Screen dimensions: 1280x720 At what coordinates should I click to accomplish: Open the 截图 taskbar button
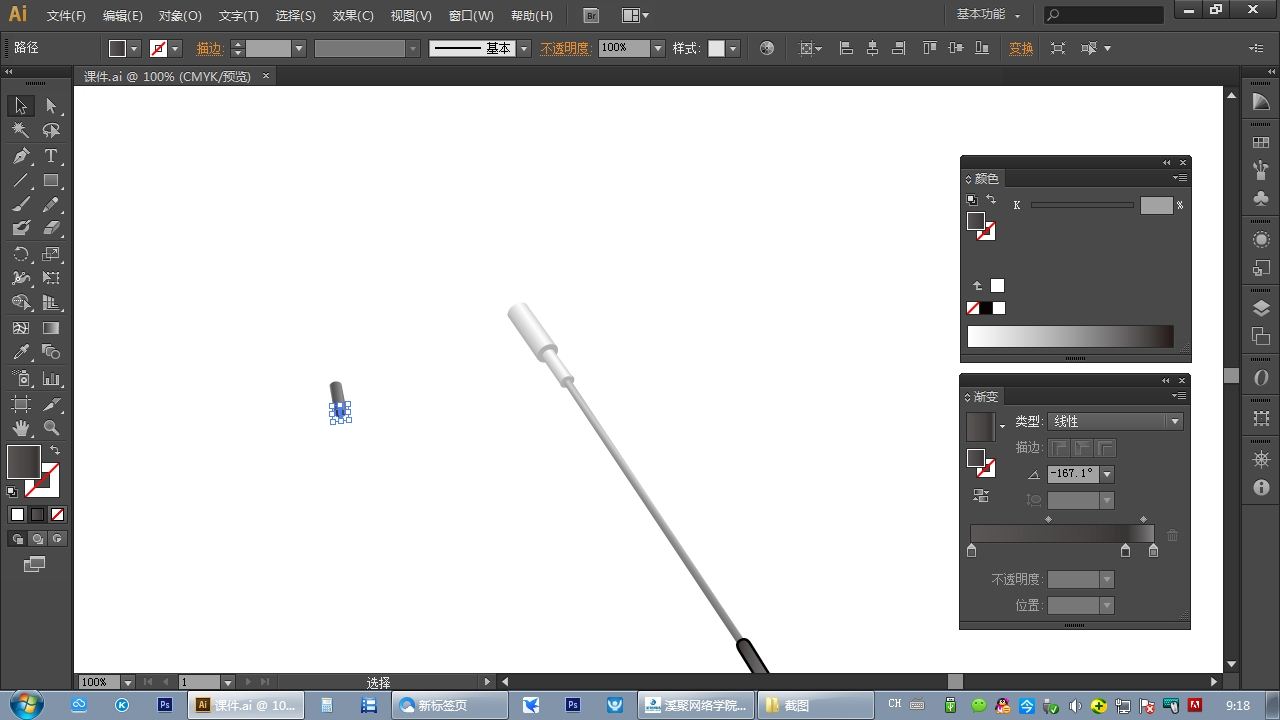(814, 705)
